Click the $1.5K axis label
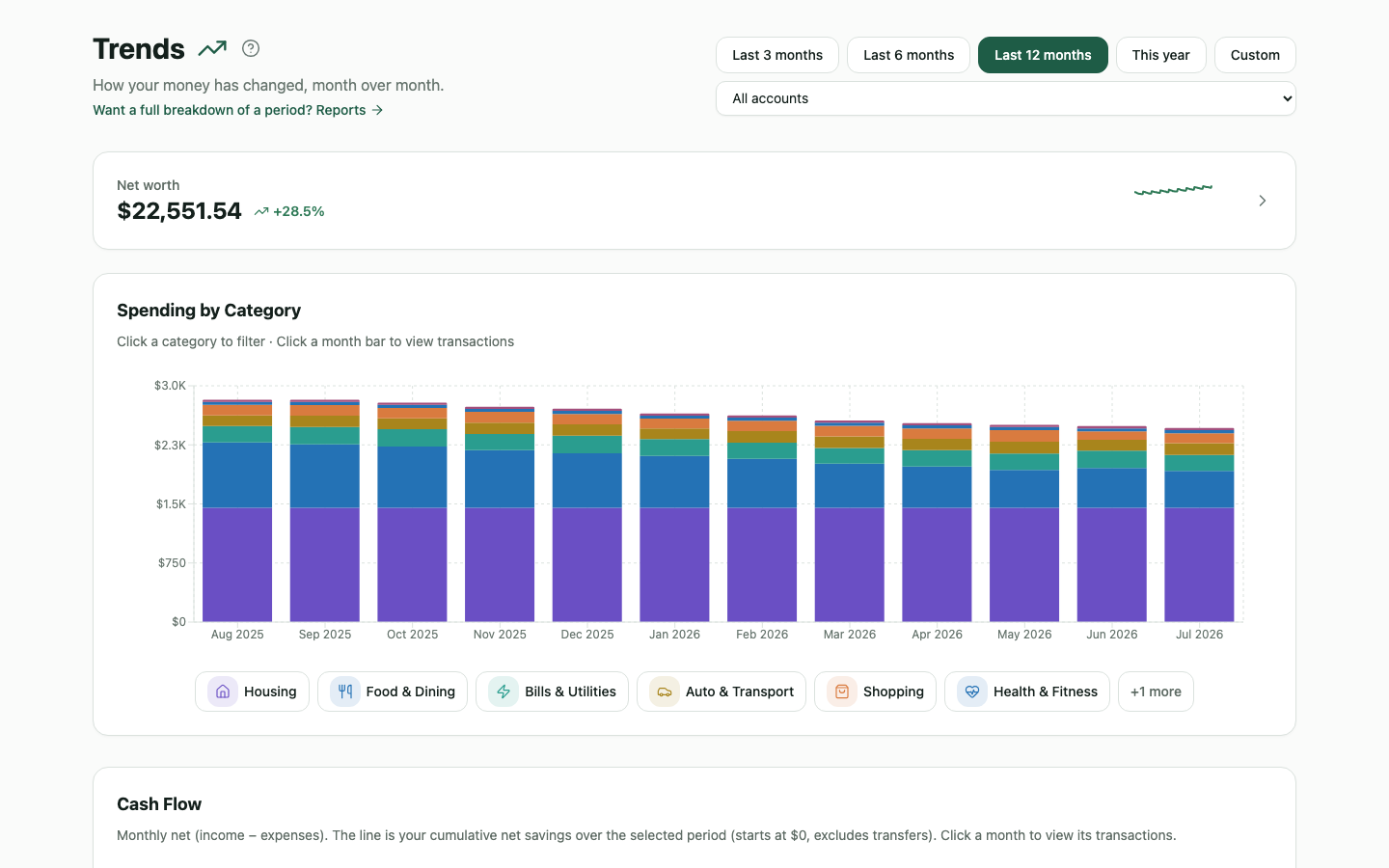This screenshot has width=1389, height=868. coord(171,504)
